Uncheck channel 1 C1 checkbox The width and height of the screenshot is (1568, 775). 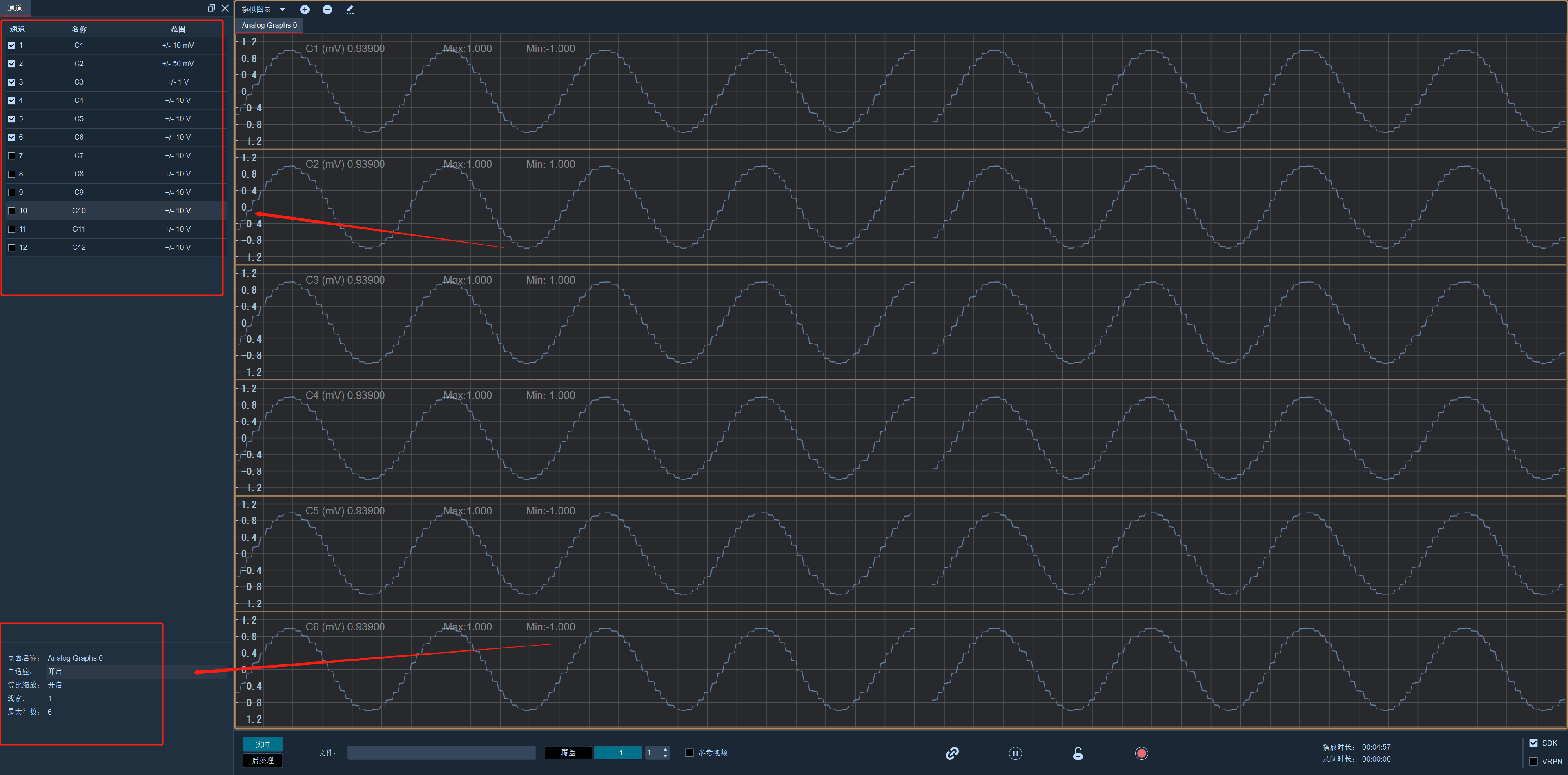click(11, 46)
